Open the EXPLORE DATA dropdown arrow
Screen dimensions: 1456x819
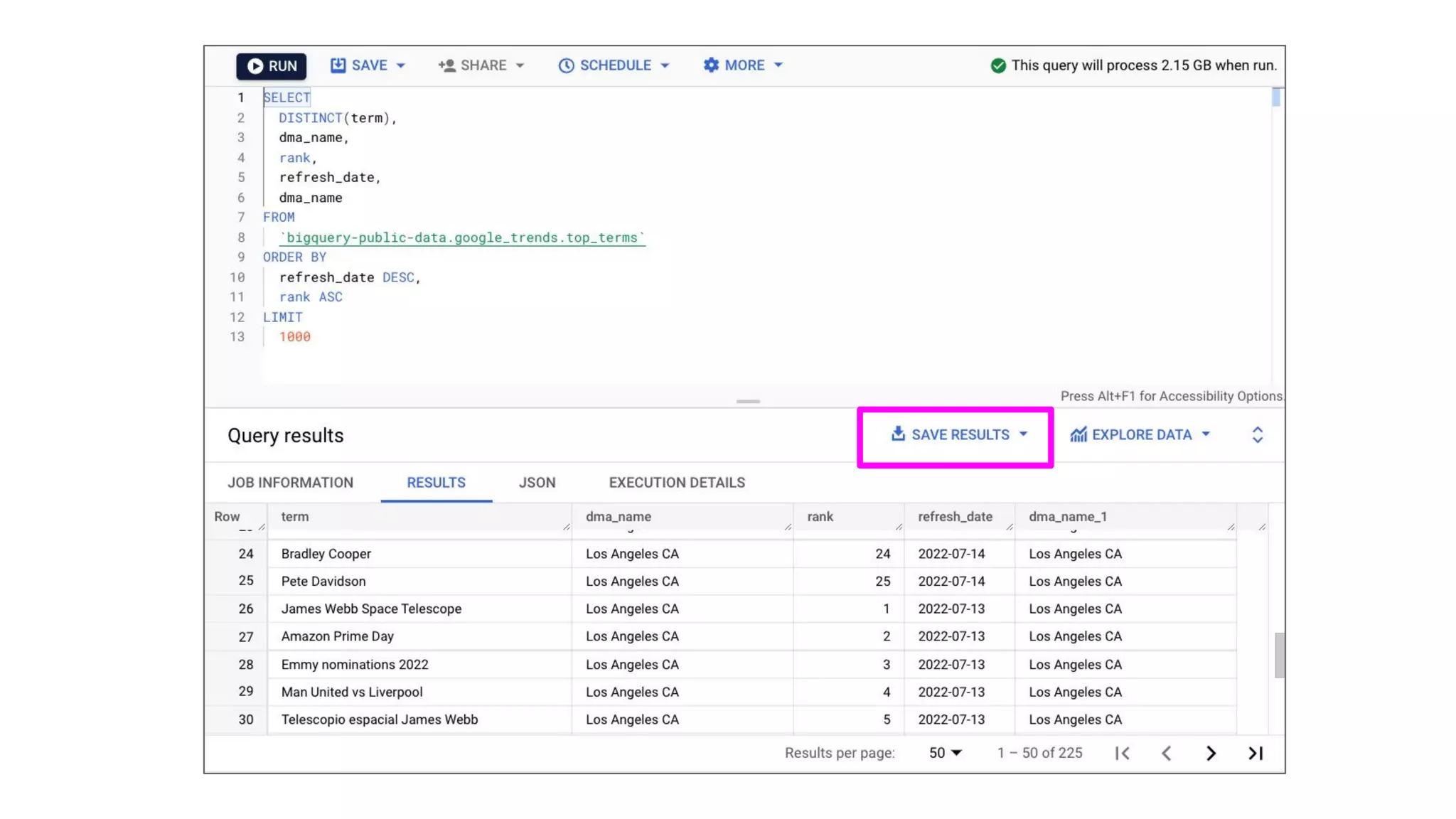tap(1206, 434)
